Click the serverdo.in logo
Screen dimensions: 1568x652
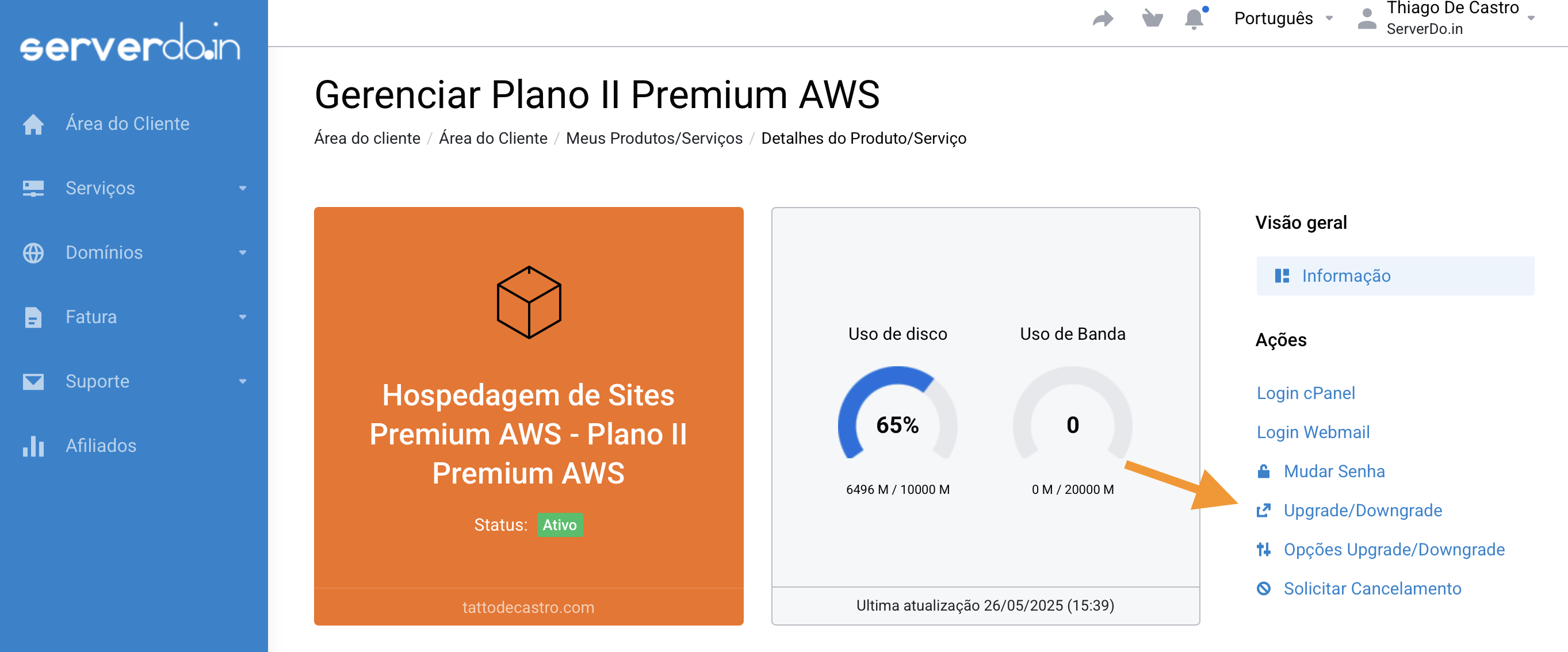point(130,43)
